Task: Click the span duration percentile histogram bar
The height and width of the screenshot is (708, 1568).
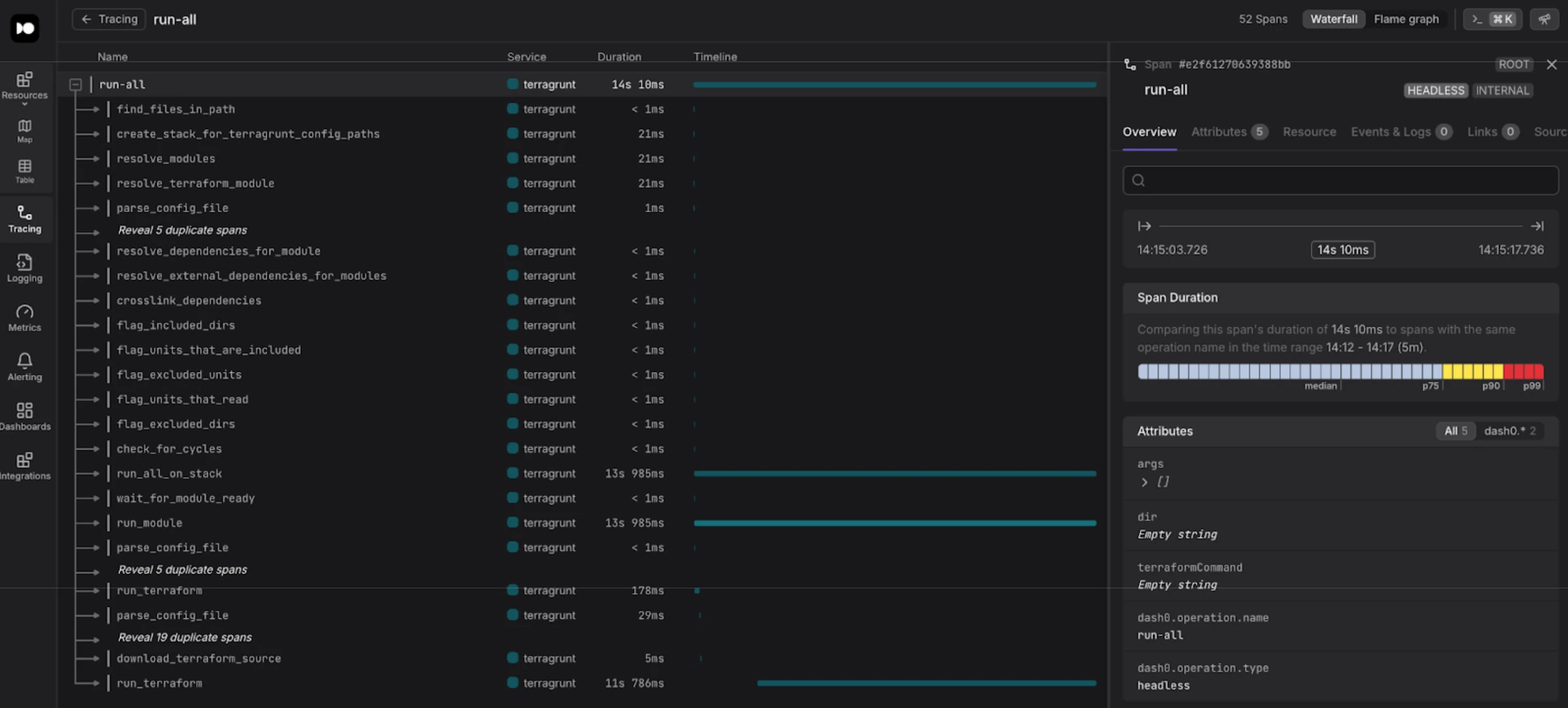Action: tap(1341, 372)
